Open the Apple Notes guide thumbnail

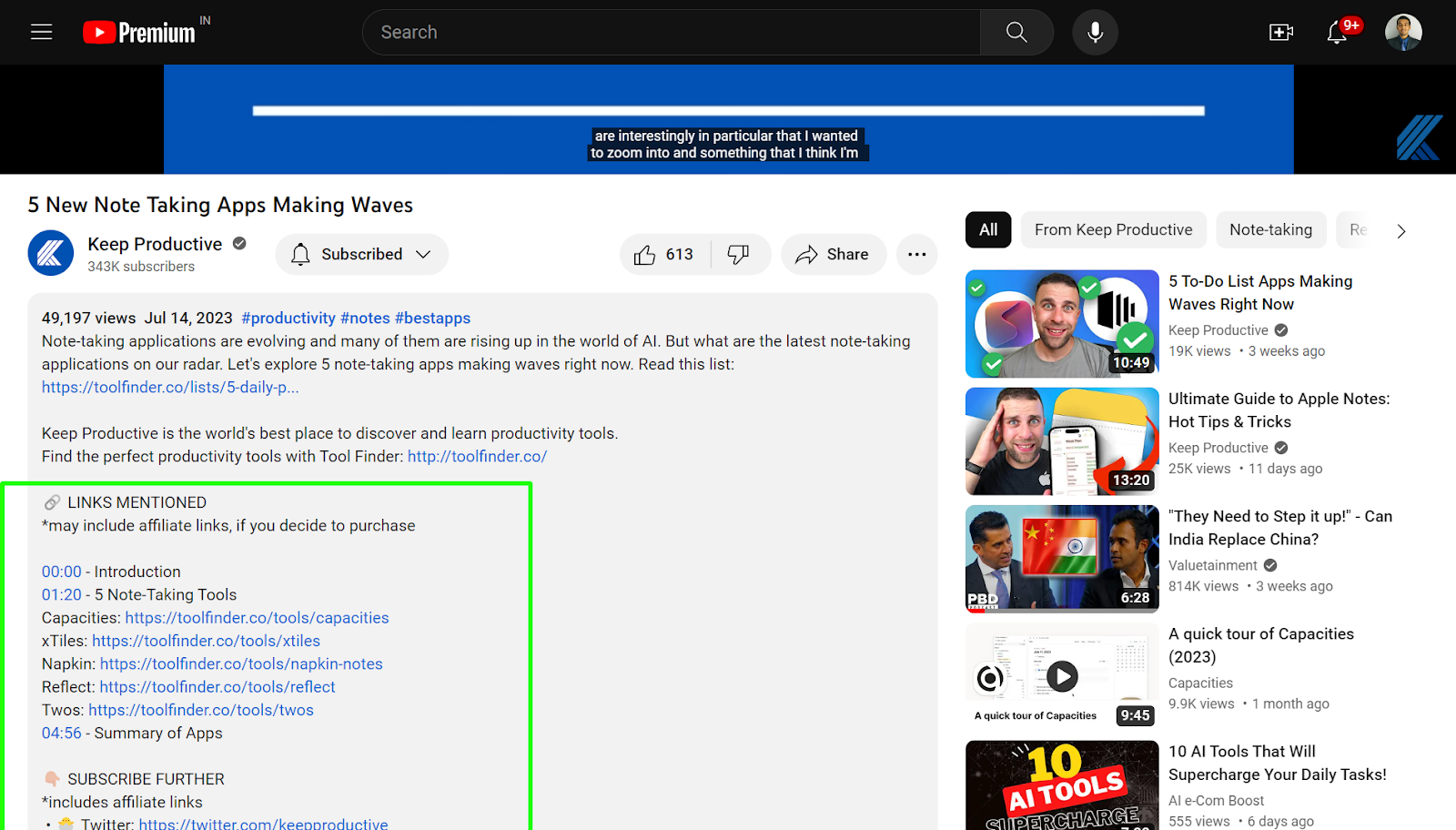1062,441
